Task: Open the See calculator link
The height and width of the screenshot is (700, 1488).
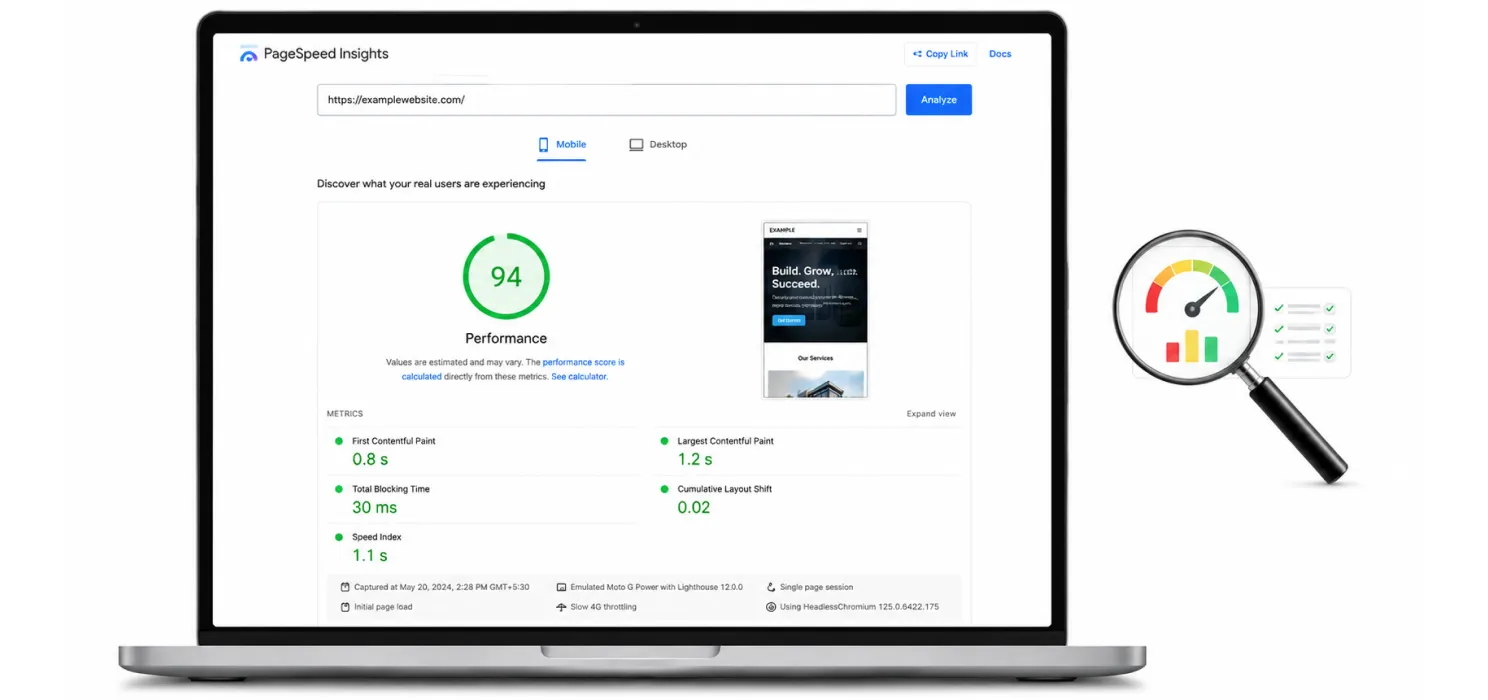Action: 579,377
